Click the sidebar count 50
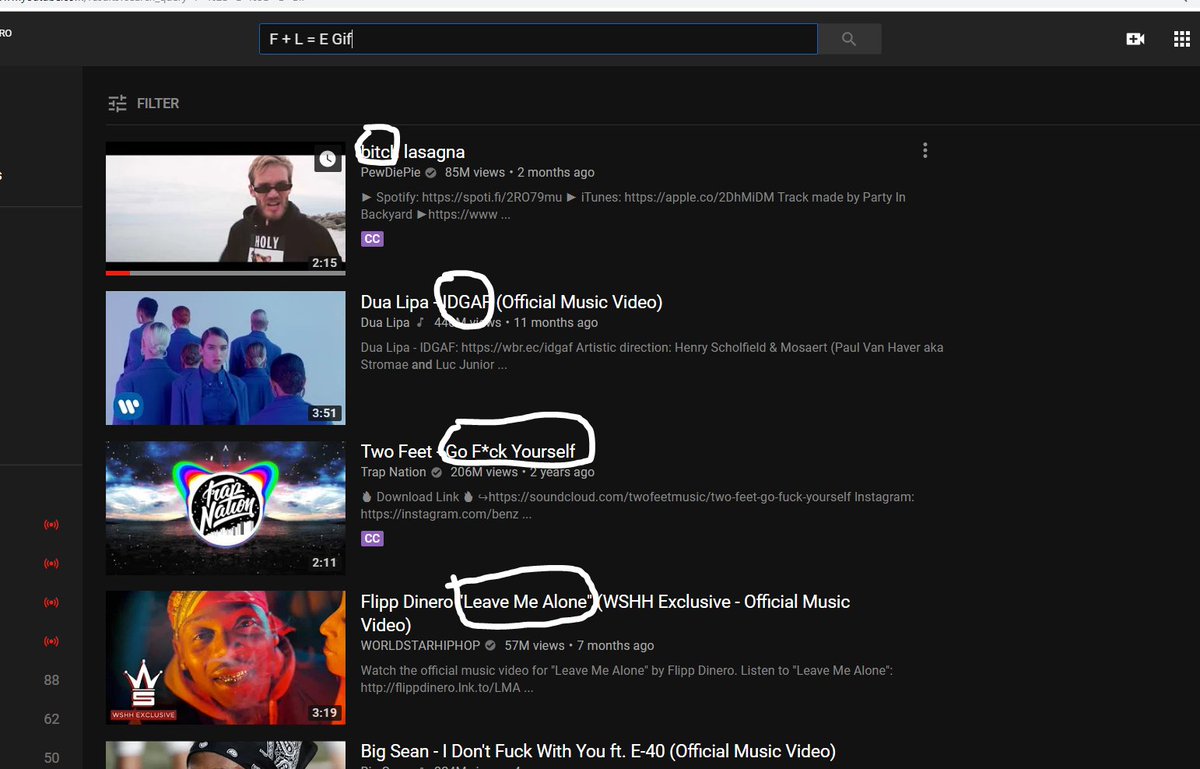This screenshot has height=769, width=1200. [x=52, y=758]
